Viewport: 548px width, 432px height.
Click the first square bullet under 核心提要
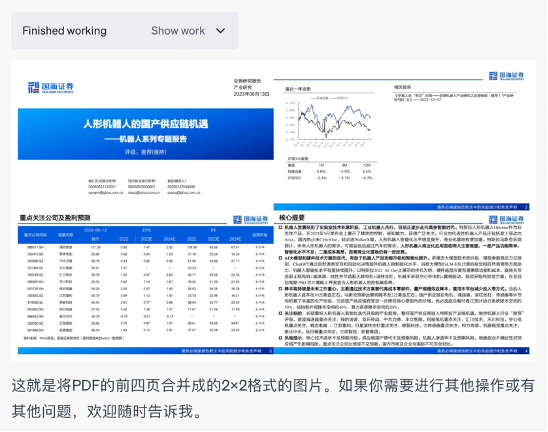click(x=280, y=227)
